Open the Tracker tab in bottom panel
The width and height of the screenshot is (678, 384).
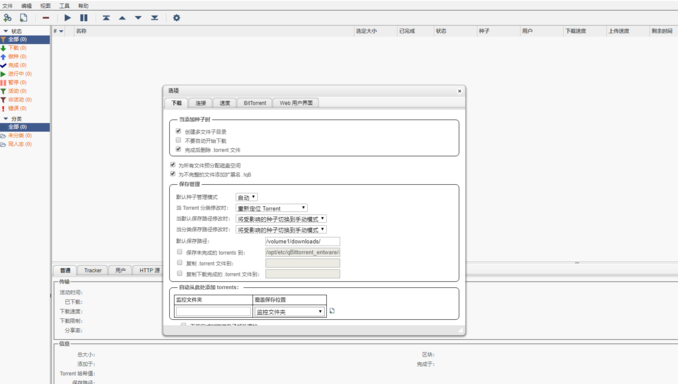[x=93, y=270]
